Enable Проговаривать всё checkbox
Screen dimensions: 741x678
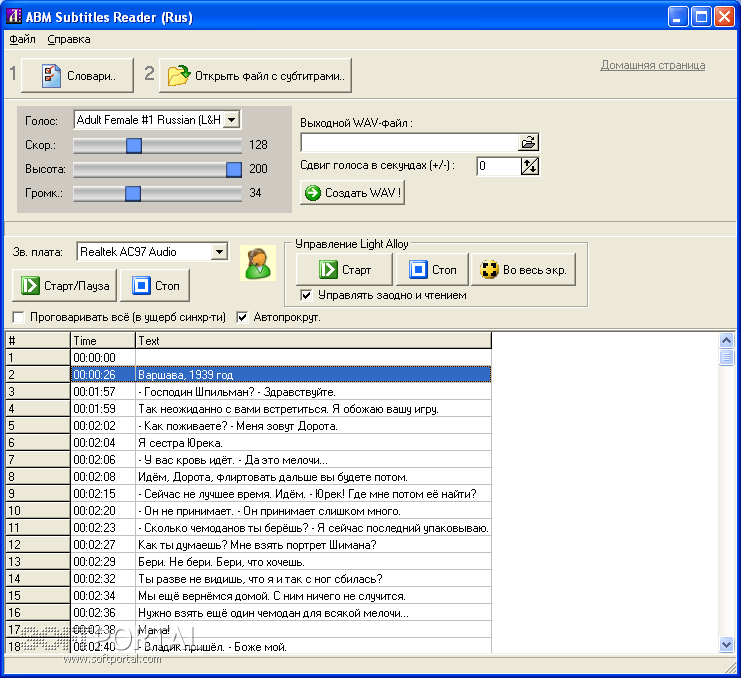tap(18, 317)
